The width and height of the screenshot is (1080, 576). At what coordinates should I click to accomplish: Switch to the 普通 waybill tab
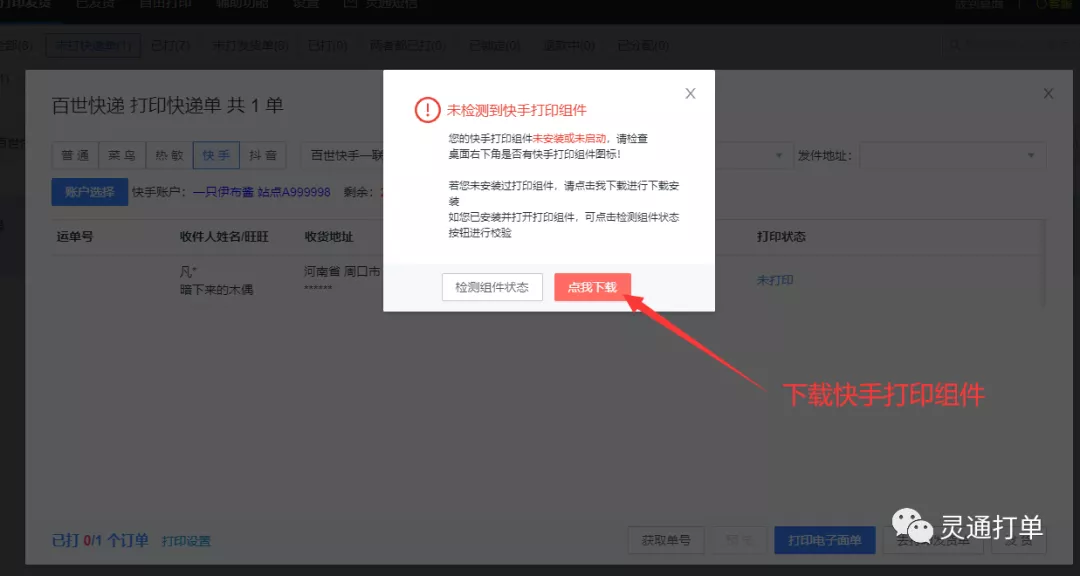(75, 156)
